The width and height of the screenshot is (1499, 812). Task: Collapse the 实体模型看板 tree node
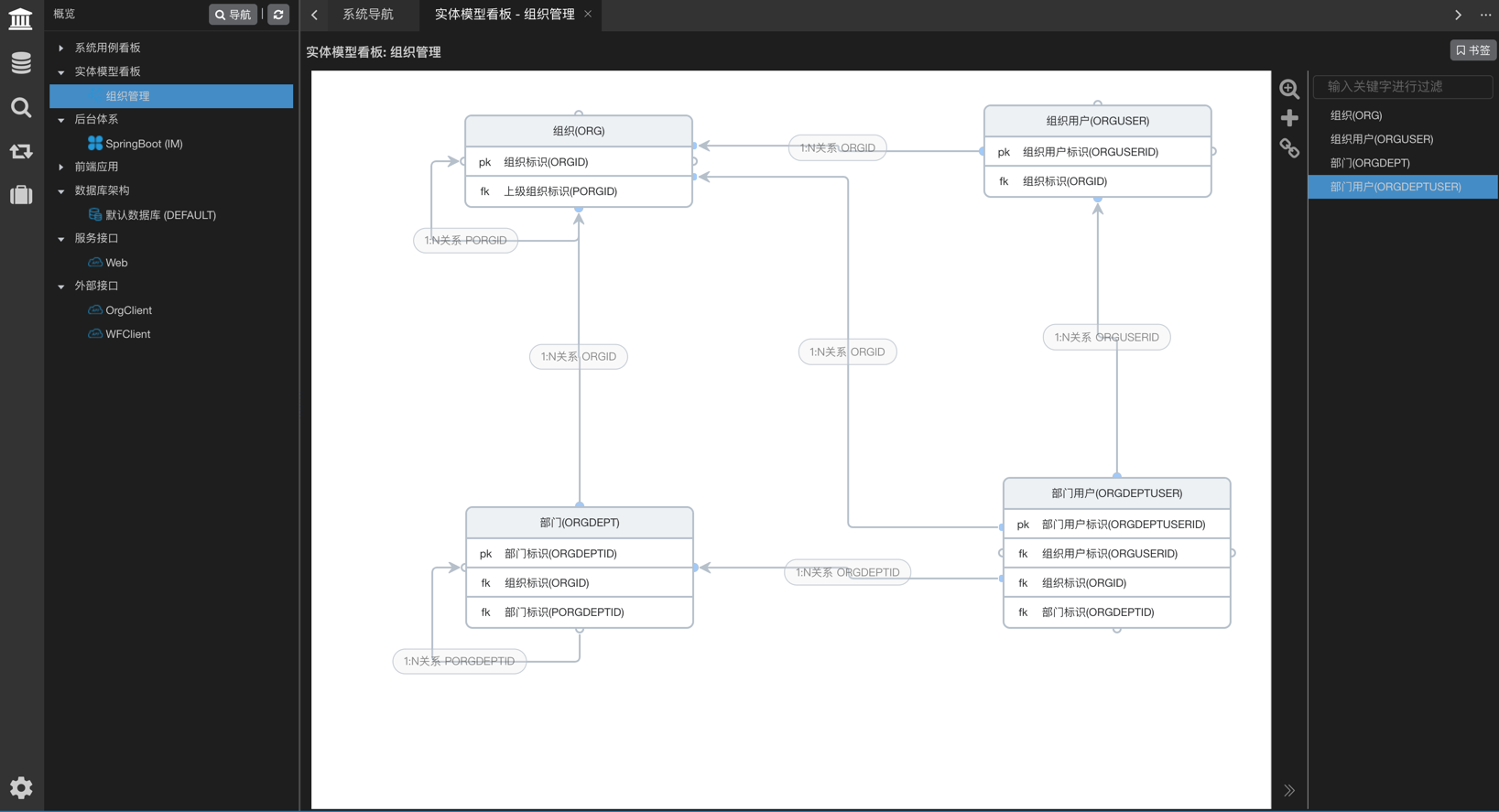click(61, 71)
